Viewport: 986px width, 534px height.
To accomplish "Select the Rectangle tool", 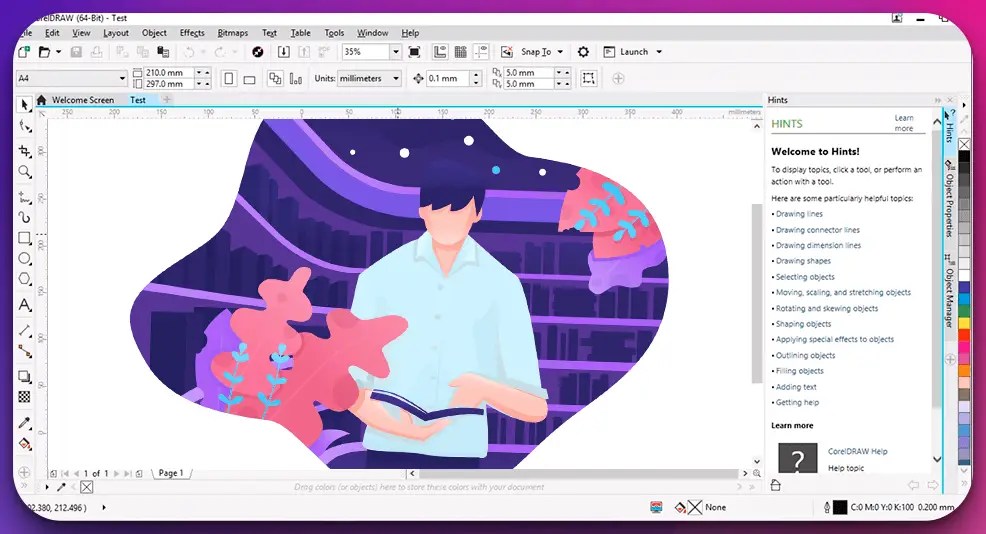I will point(25,238).
